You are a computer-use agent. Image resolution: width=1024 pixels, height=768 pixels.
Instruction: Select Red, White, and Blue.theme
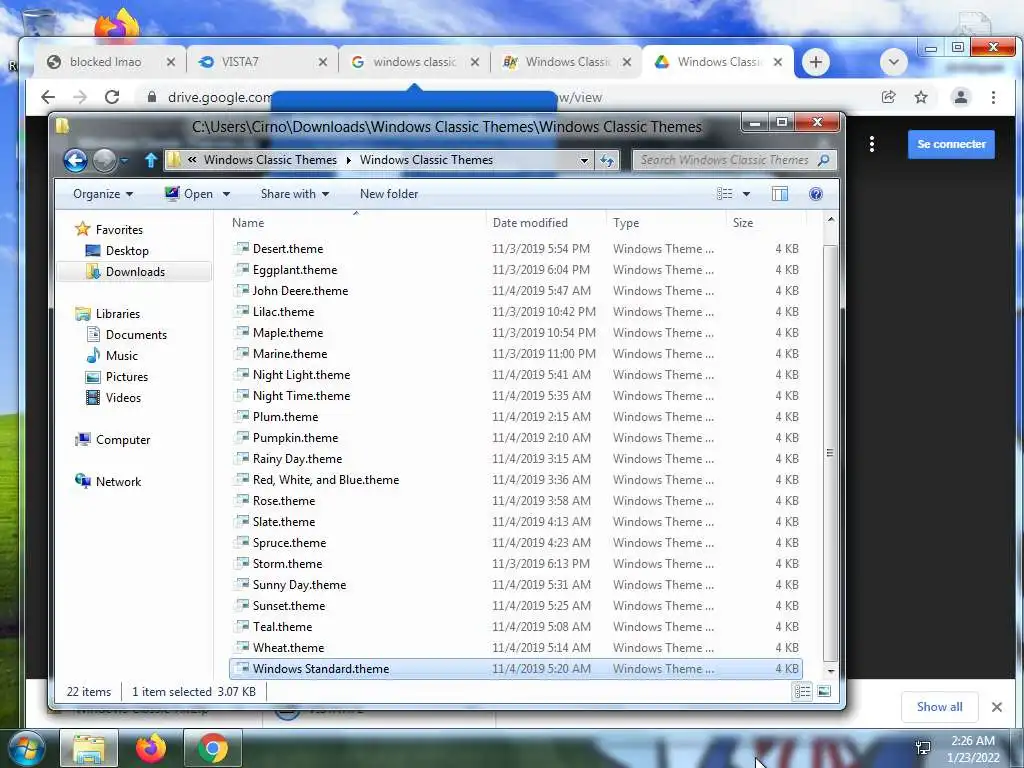click(x=516, y=479)
